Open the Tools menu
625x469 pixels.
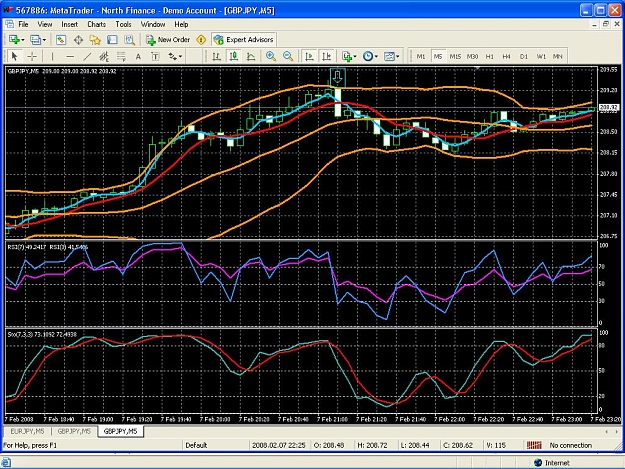click(x=123, y=25)
